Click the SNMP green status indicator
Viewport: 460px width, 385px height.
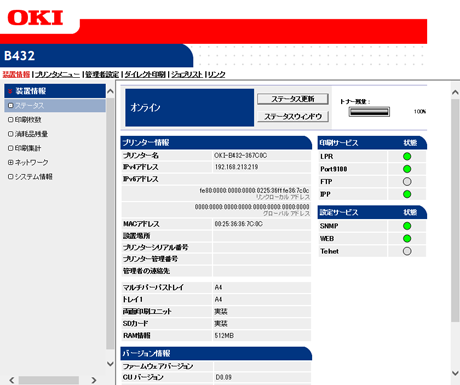click(407, 226)
